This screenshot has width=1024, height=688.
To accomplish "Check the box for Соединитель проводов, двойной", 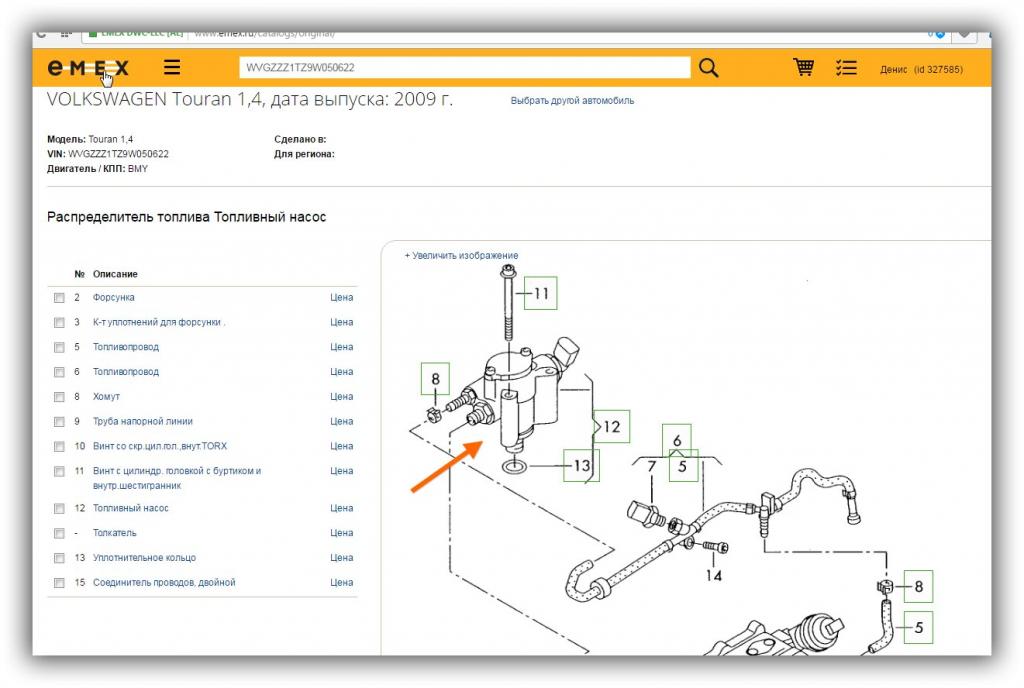I will (59, 583).
